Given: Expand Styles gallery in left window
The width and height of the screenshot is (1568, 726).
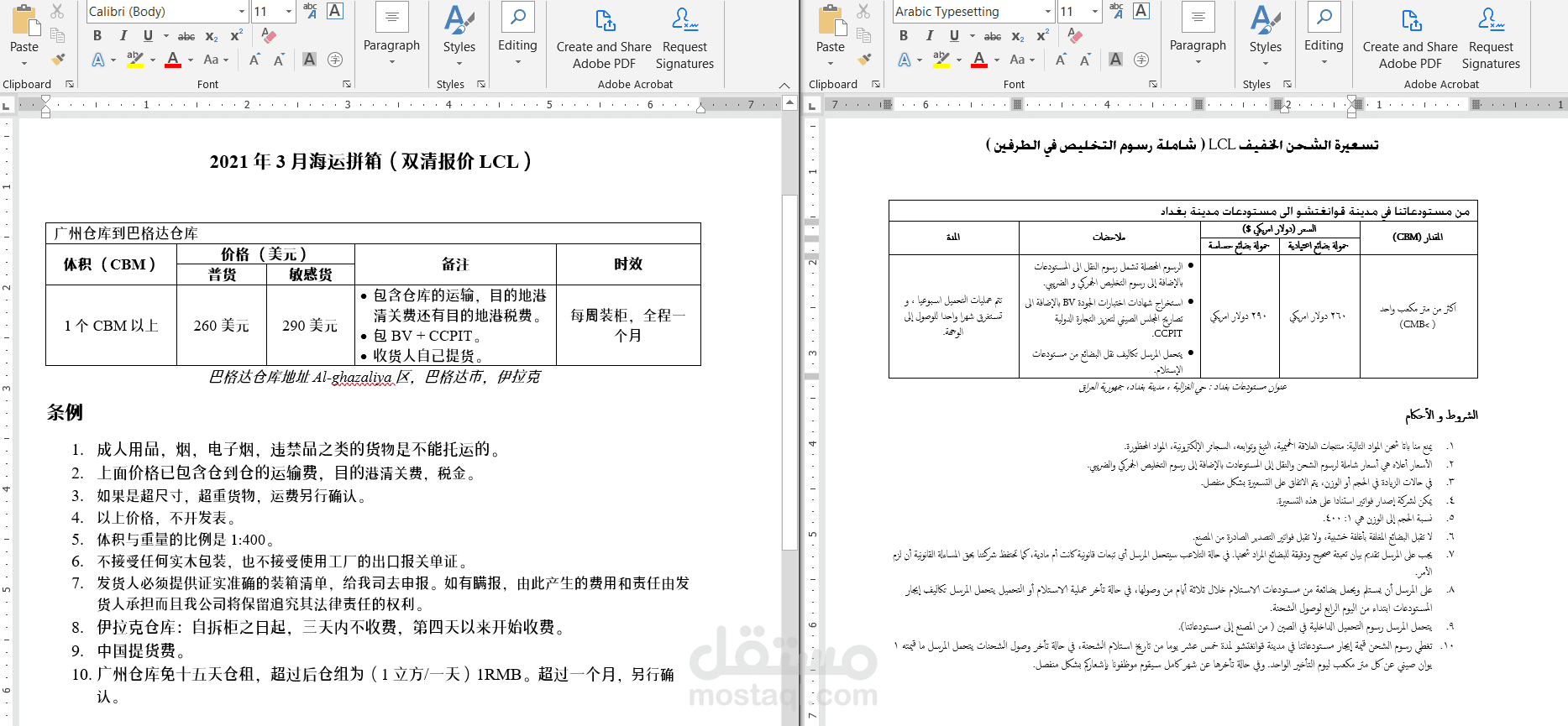Looking at the screenshot, I should point(459,35).
